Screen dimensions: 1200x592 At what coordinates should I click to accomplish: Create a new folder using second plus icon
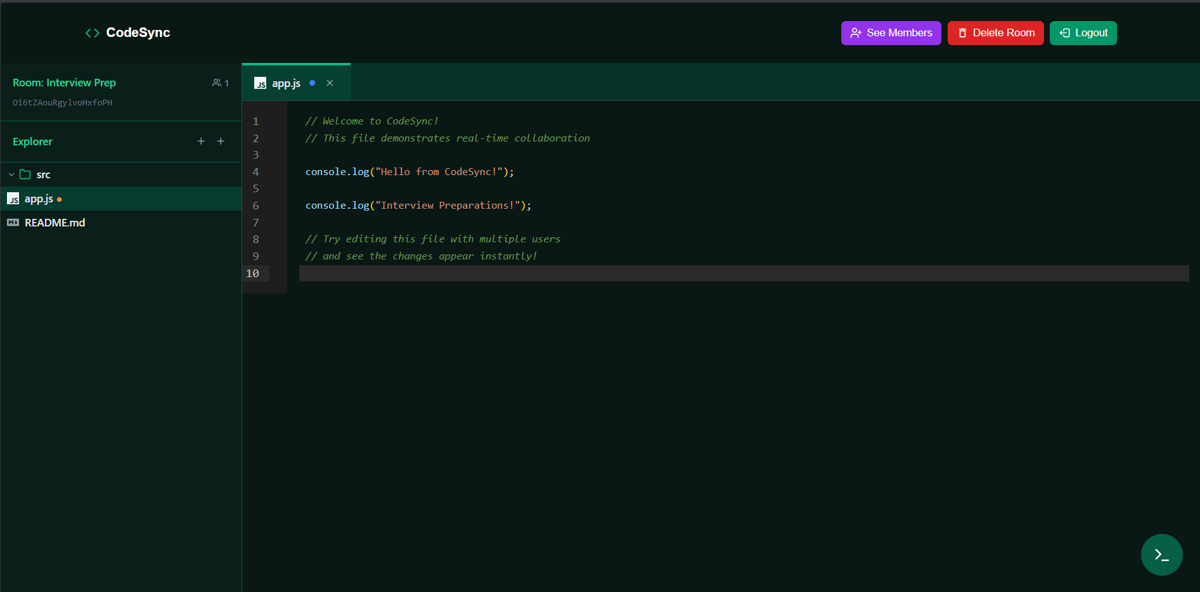pos(220,141)
